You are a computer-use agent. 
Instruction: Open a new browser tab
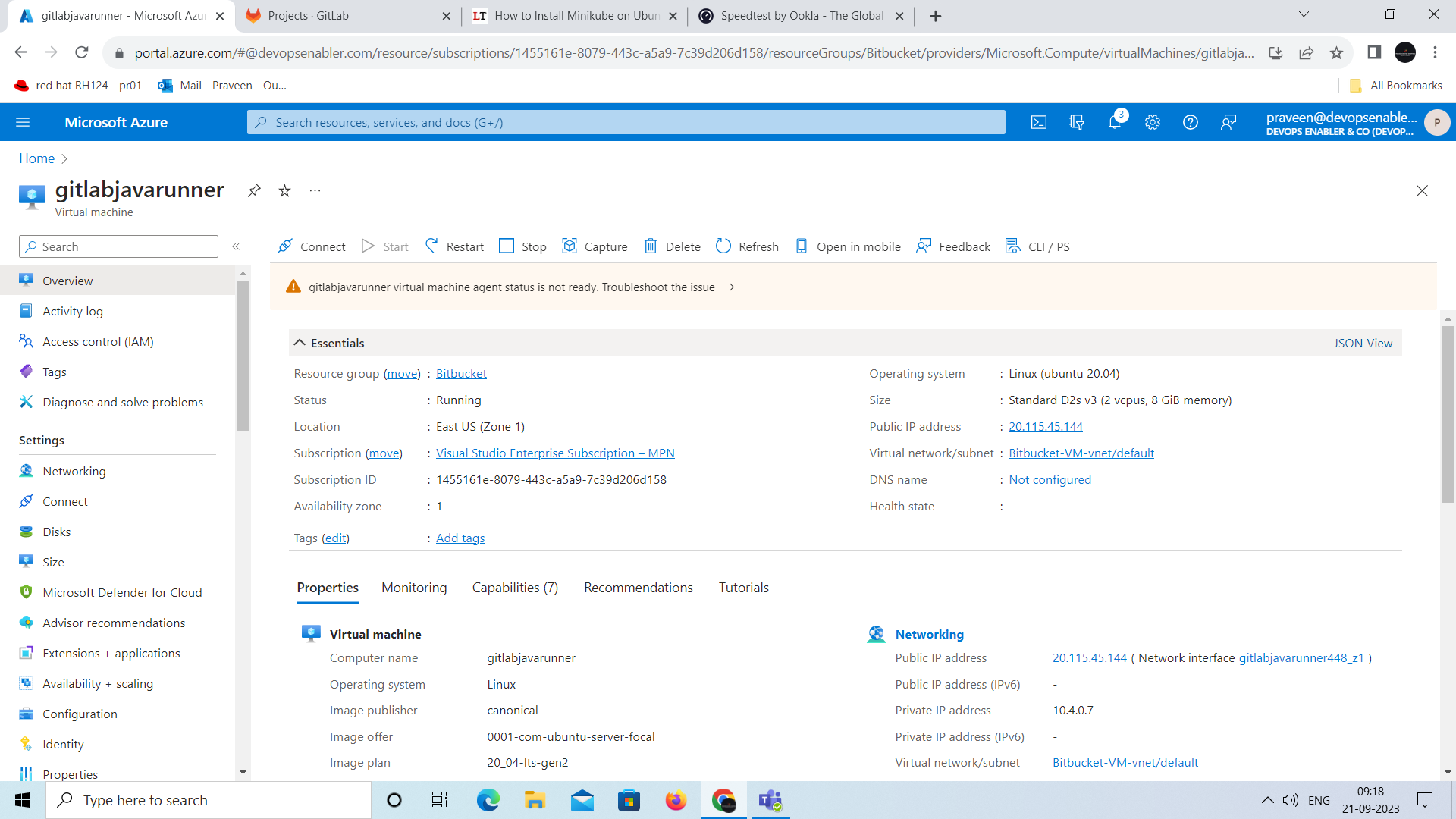coord(935,16)
